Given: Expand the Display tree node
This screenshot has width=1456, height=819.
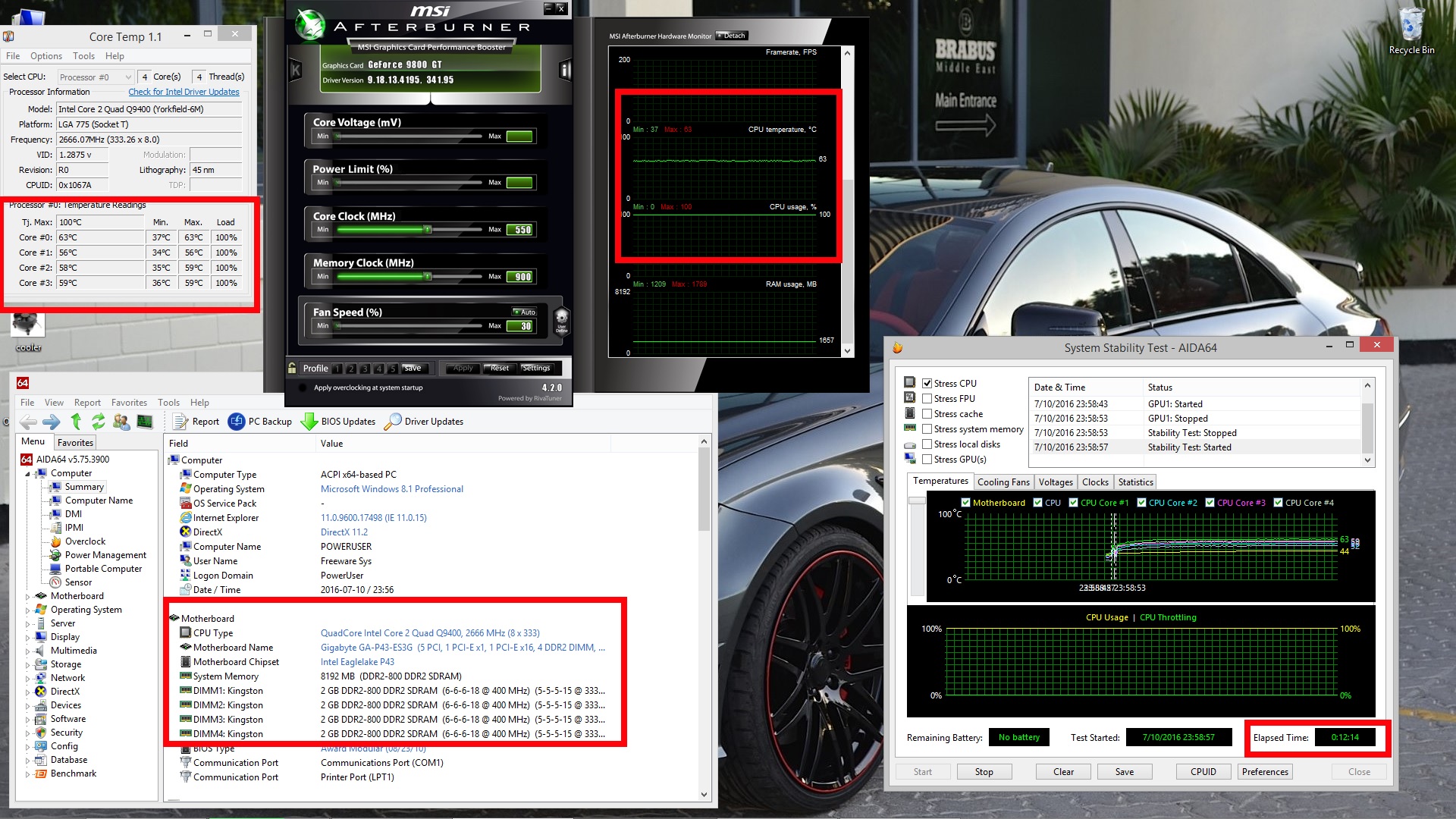Looking at the screenshot, I should 28,638.
